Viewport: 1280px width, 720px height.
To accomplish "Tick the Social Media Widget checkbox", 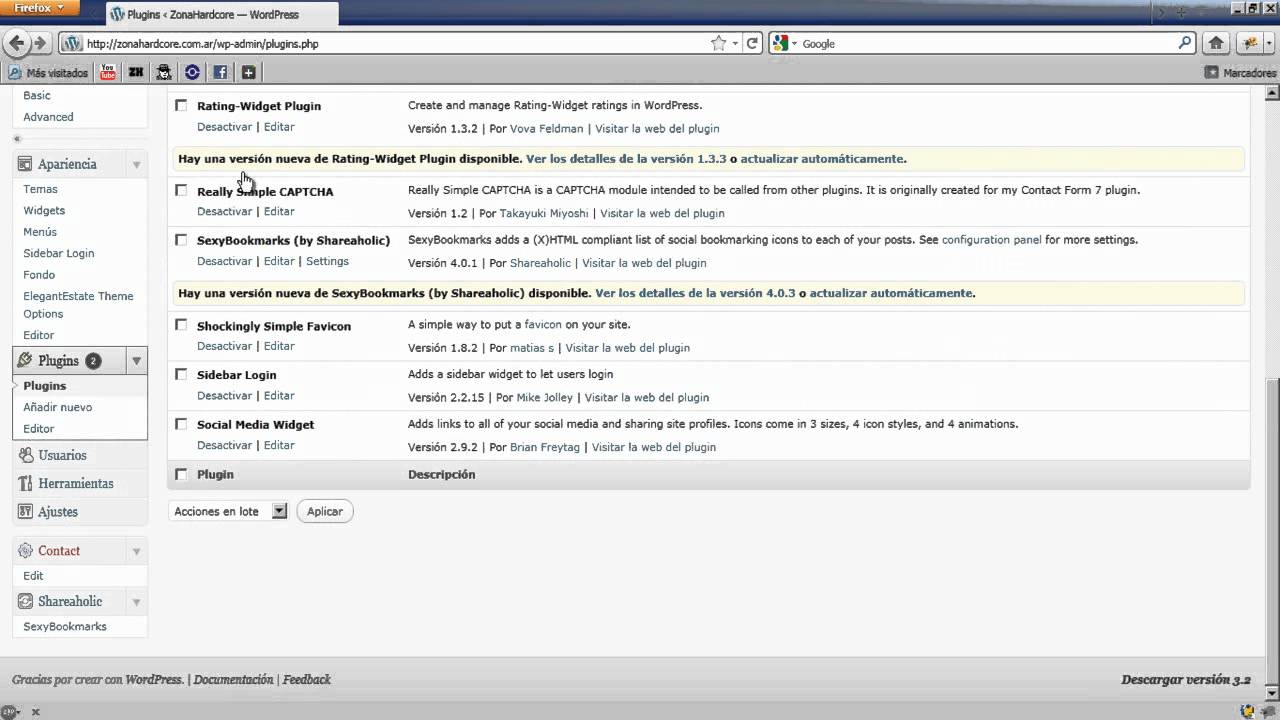I will [x=181, y=424].
